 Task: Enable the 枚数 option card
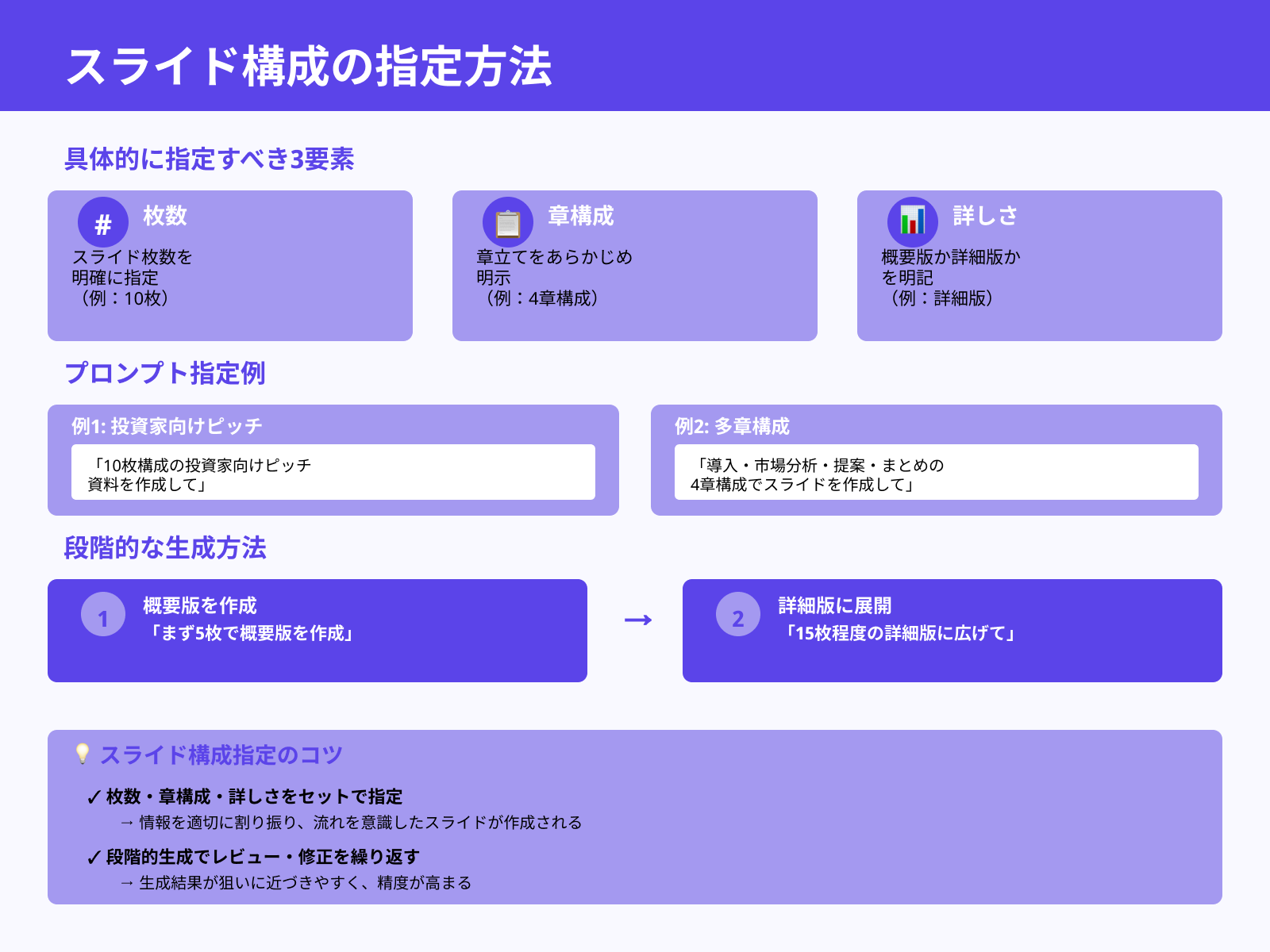[x=230, y=266]
